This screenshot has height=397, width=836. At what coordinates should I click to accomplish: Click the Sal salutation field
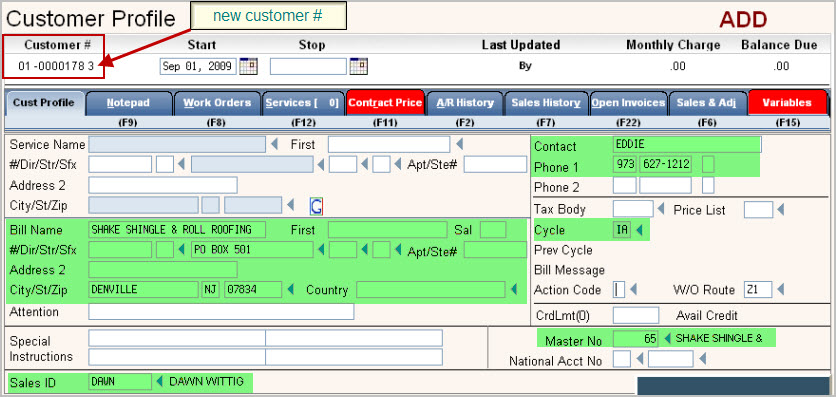(493, 230)
